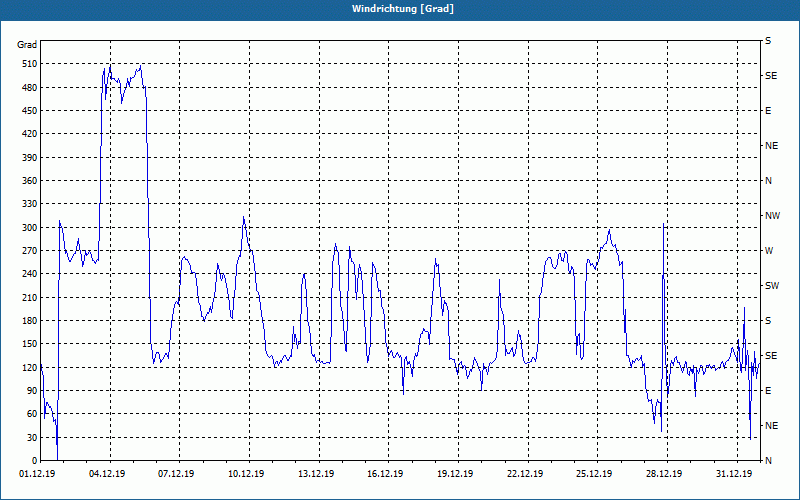The image size is (800, 500).
Task: Click the 330 y-axis tick label
Action: click(x=30, y=204)
